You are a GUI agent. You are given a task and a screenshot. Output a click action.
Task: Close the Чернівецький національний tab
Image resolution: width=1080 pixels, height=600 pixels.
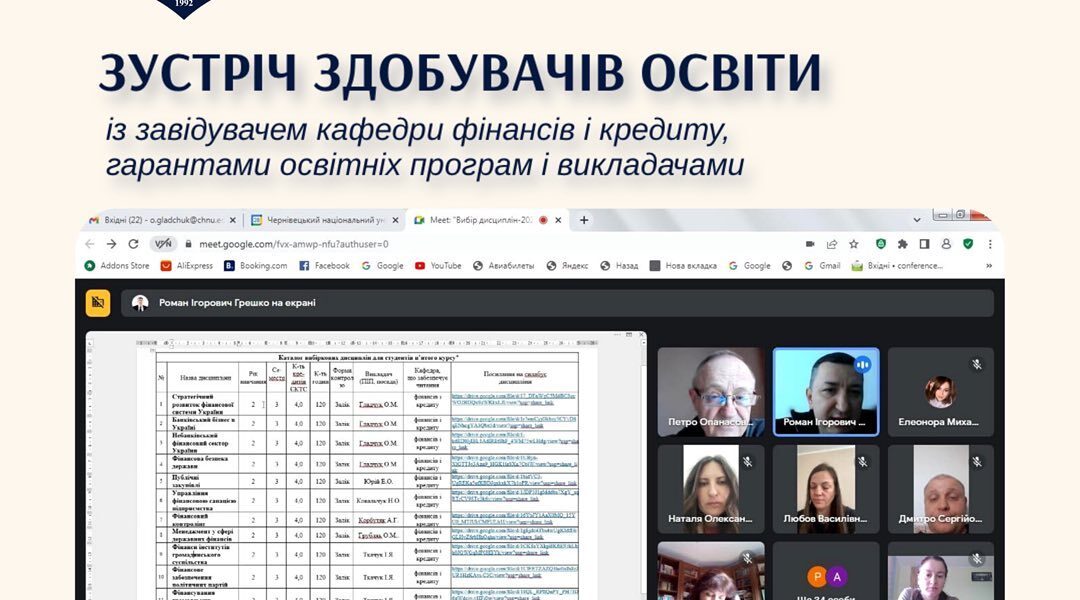[x=395, y=220]
